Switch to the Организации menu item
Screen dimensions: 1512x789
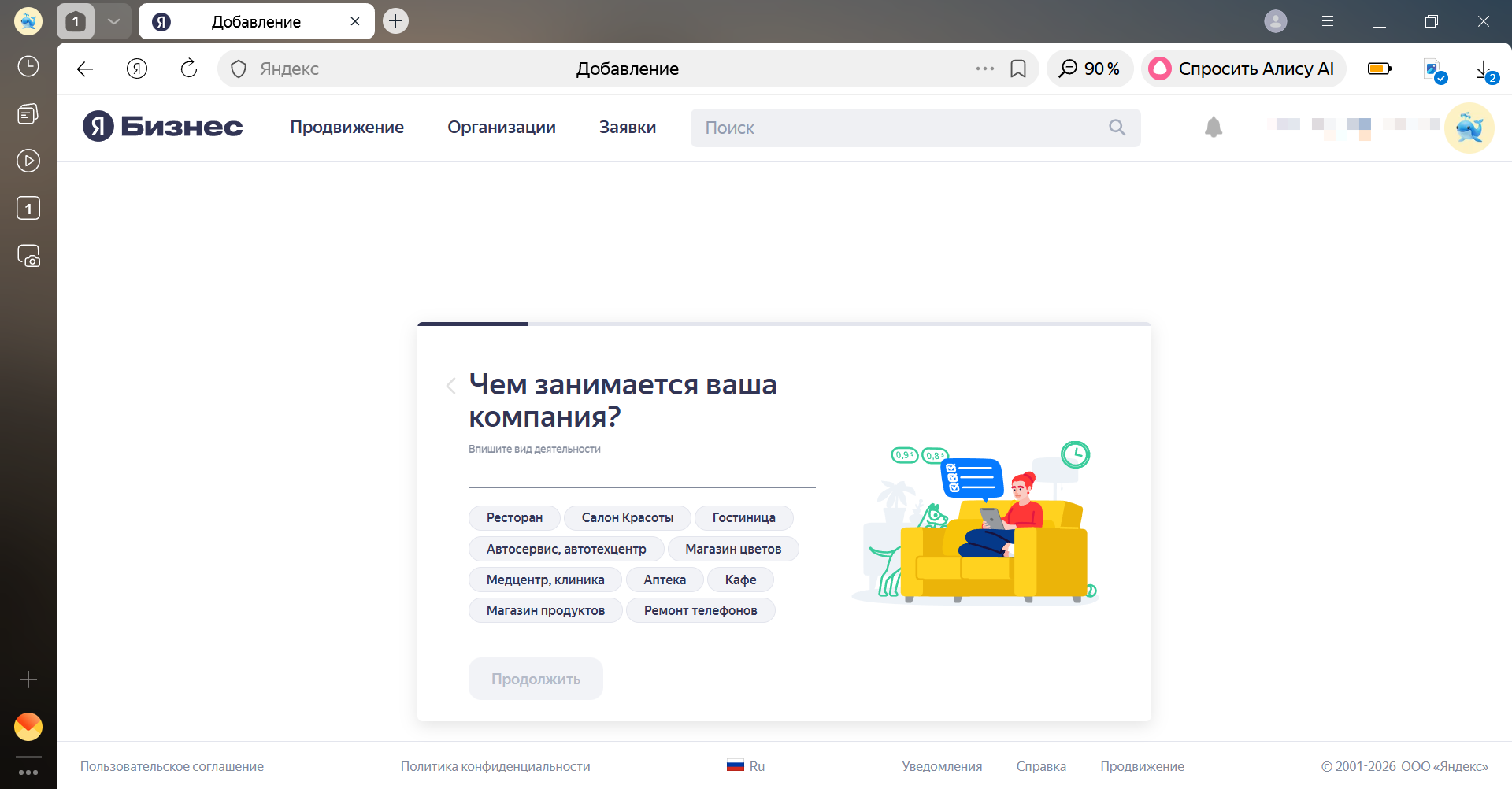502,127
